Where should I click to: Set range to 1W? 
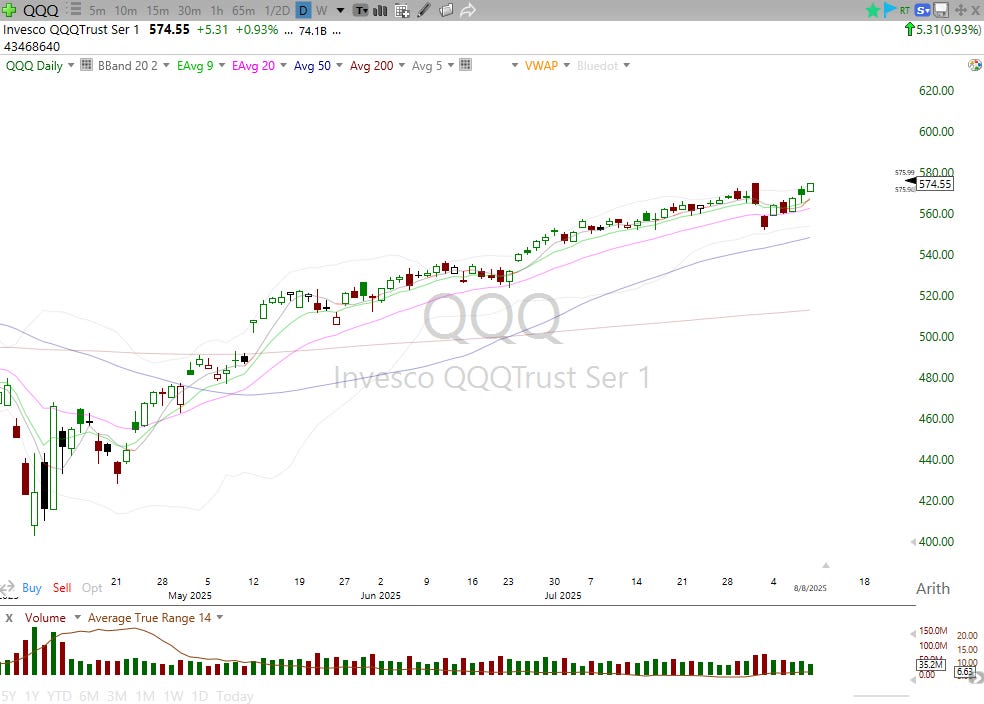[173, 696]
